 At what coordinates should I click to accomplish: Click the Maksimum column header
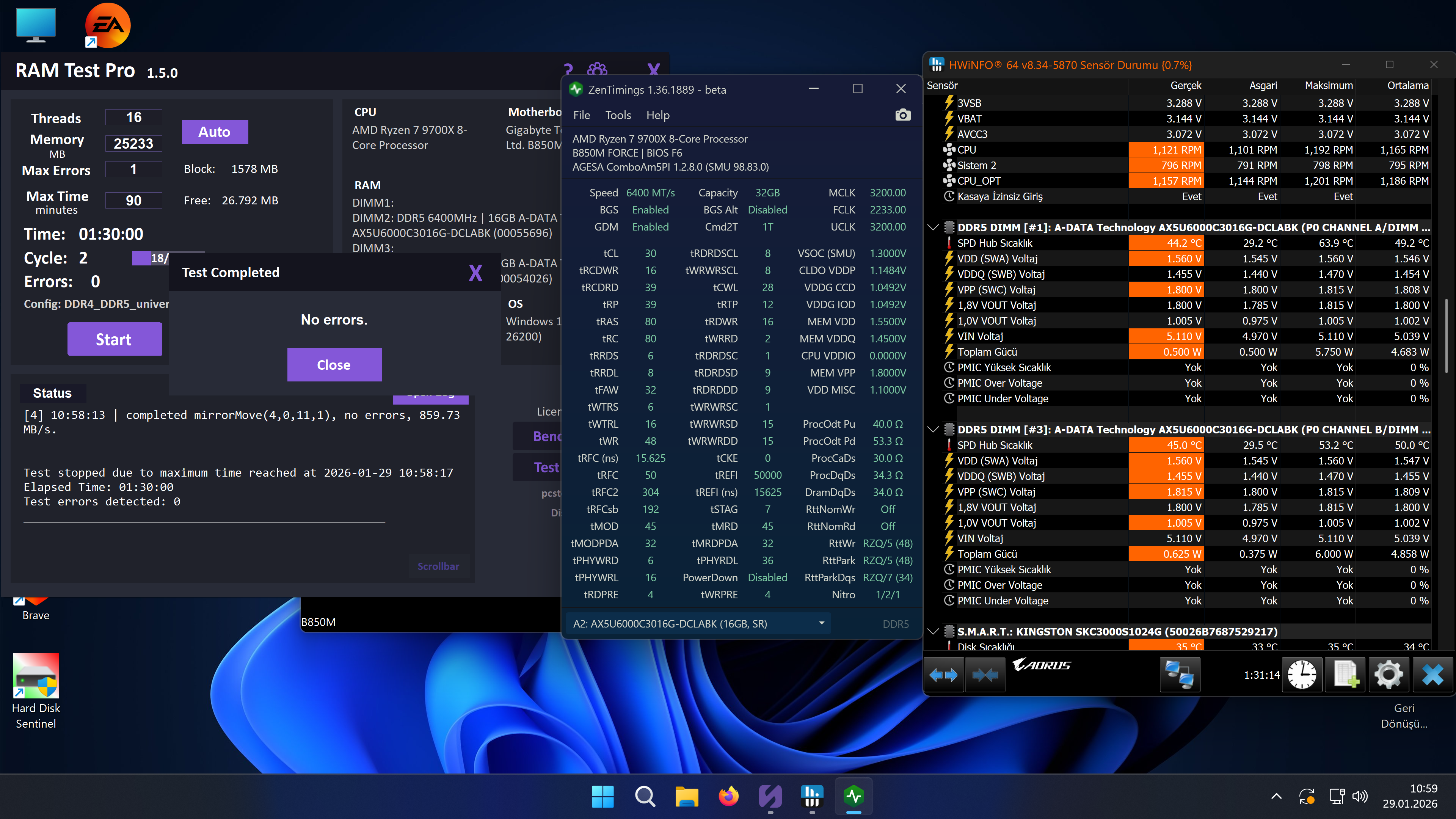[x=1318, y=85]
